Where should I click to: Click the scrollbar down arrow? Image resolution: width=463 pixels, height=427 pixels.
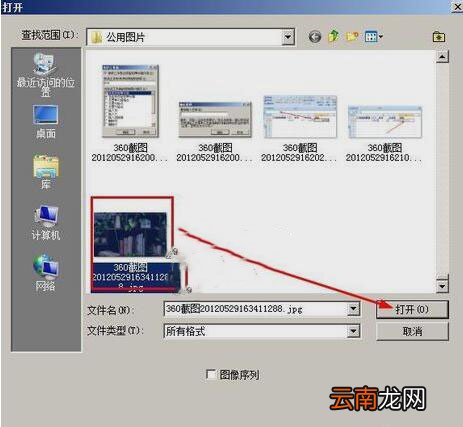click(x=442, y=286)
